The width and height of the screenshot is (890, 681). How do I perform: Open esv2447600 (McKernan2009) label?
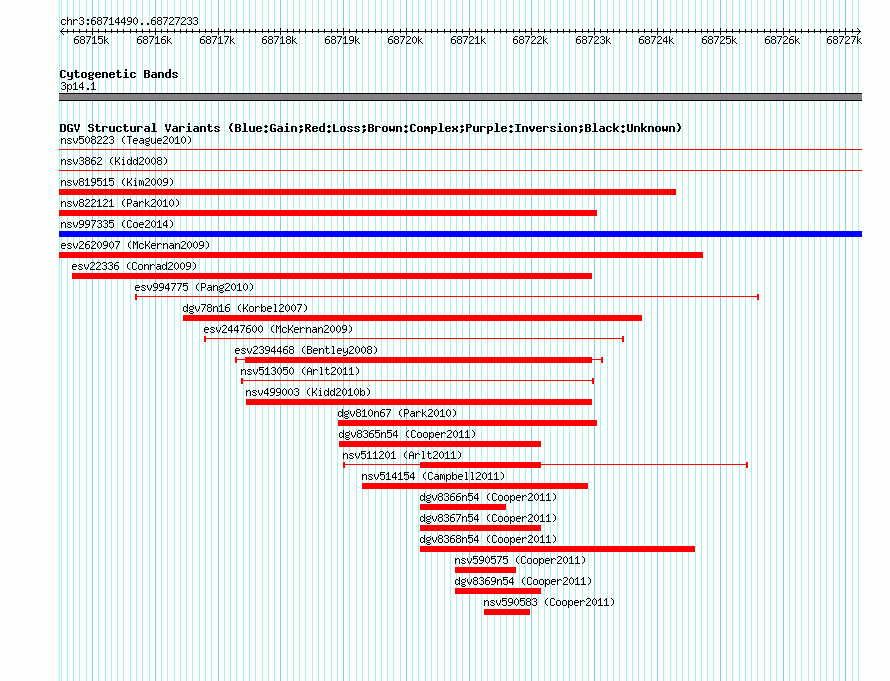click(278, 329)
